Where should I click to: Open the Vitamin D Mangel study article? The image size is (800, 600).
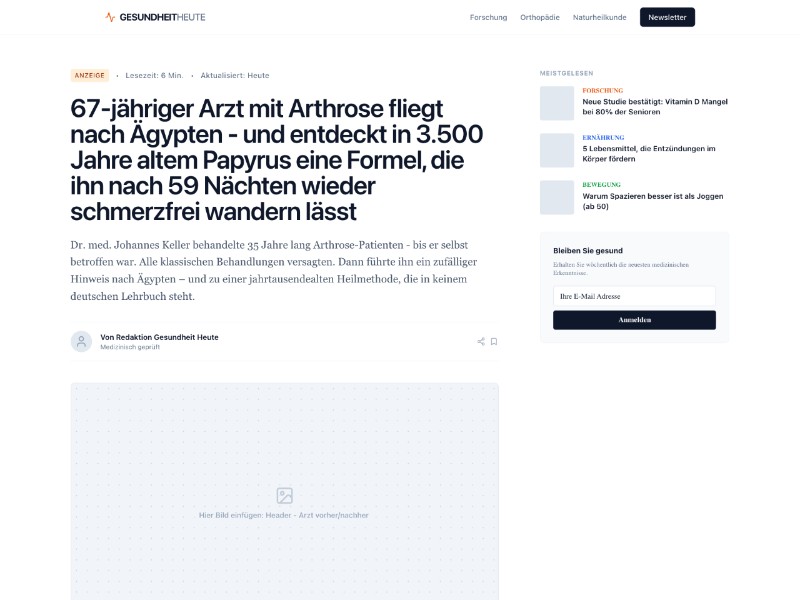tap(655, 106)
